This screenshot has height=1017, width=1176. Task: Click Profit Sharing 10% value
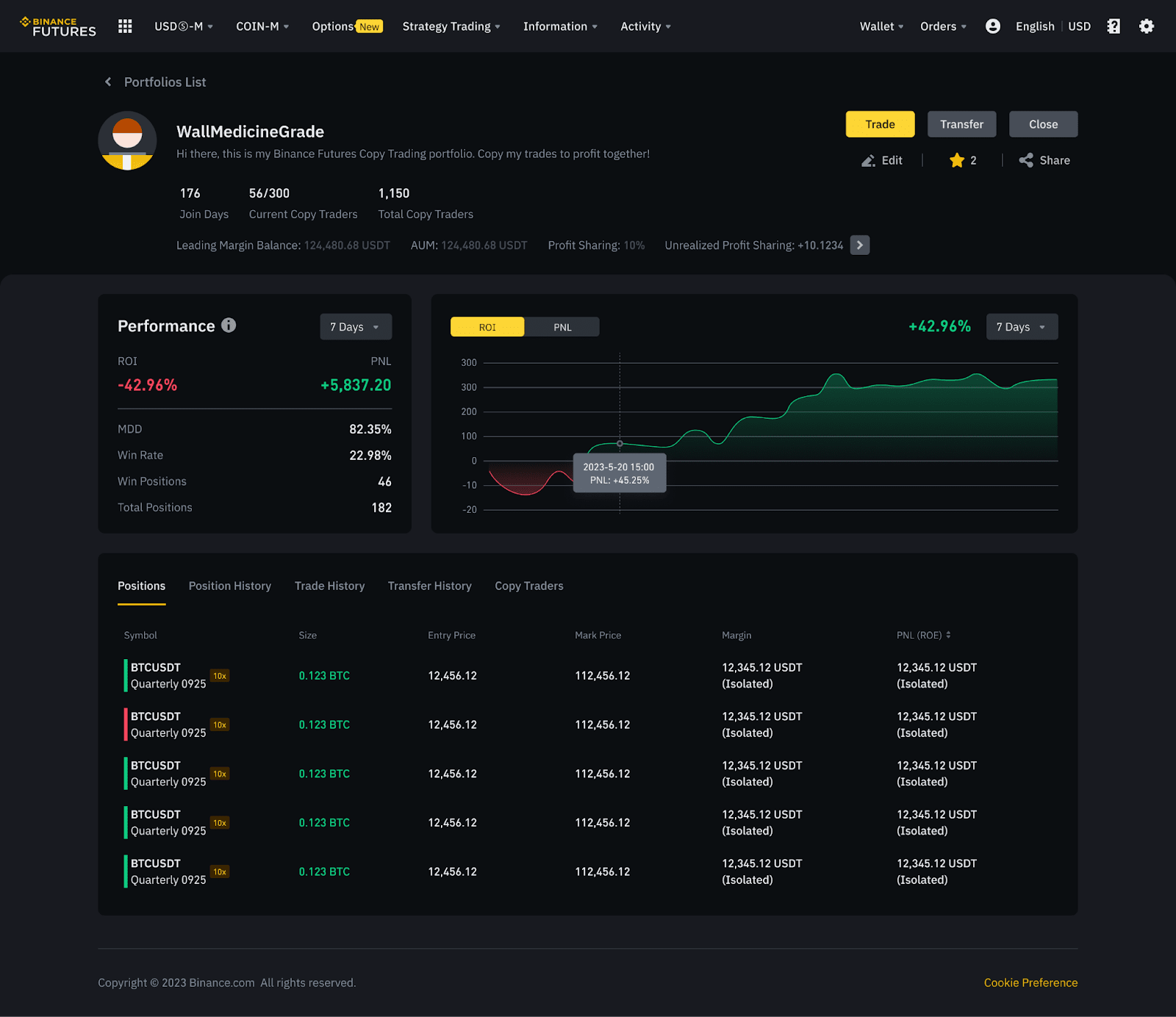tap(634, 245)
